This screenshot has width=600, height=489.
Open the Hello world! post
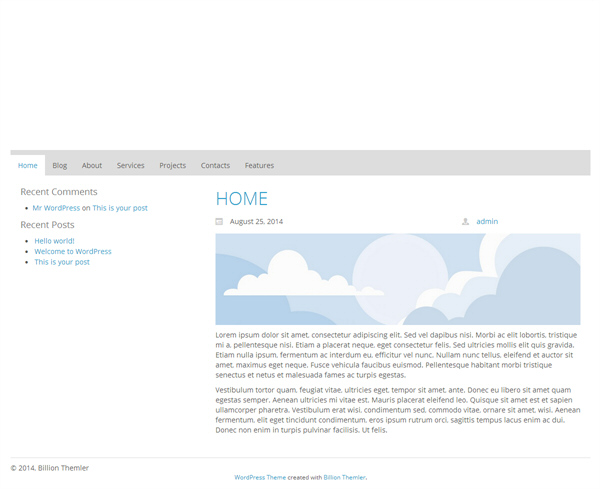(54, 241)
